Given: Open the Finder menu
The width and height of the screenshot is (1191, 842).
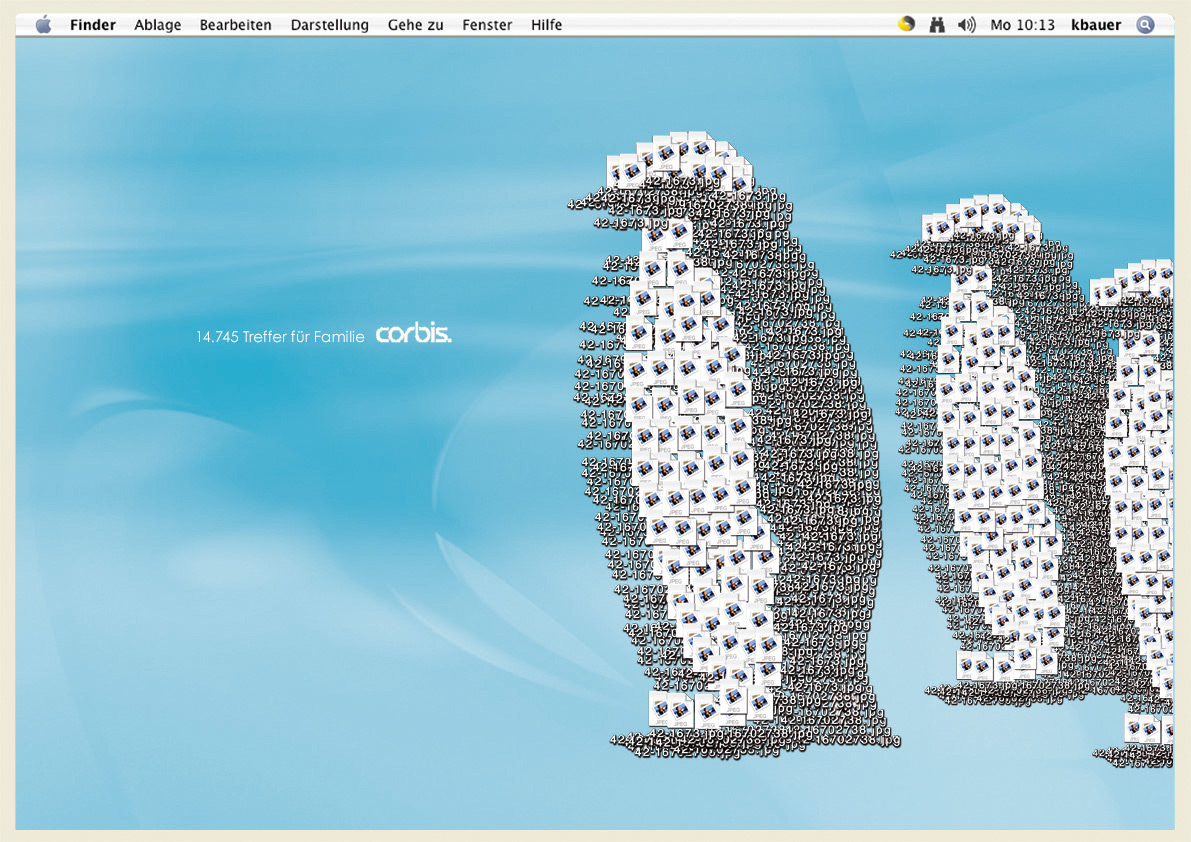Looking at the screenshot, I should 93,25.
